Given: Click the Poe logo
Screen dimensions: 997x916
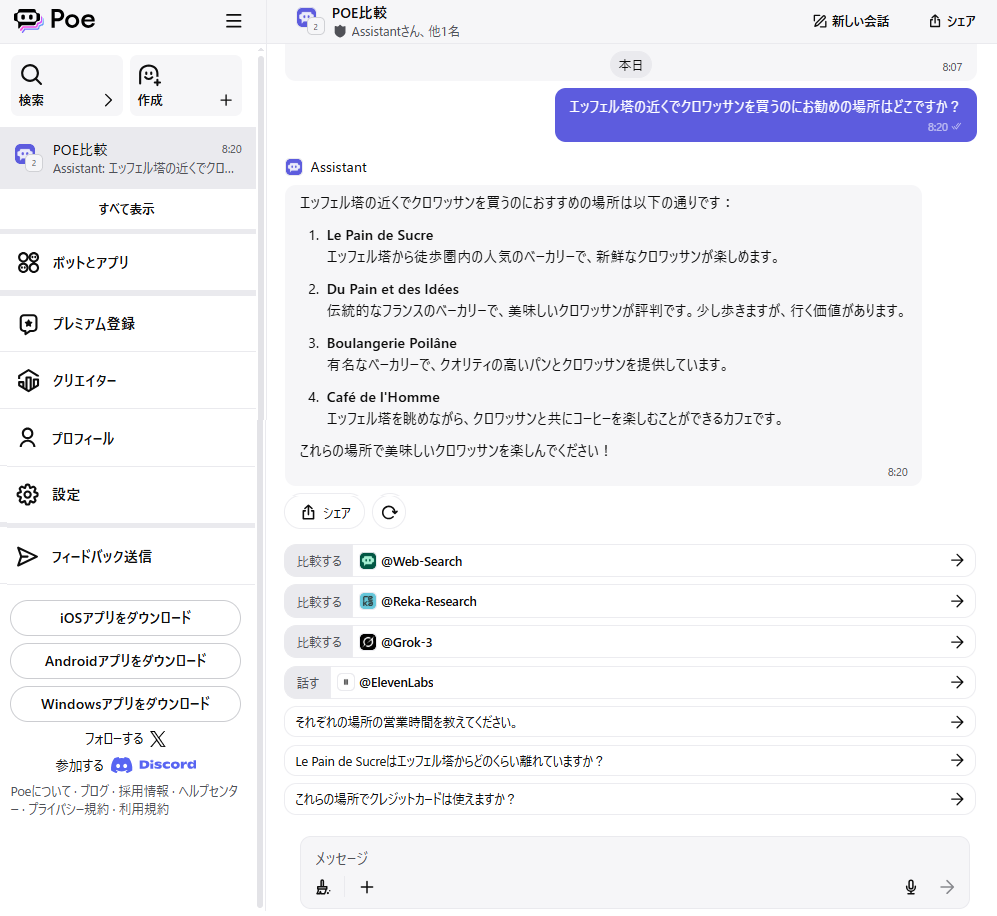Looking at the screenshot, I should point(55,20).
